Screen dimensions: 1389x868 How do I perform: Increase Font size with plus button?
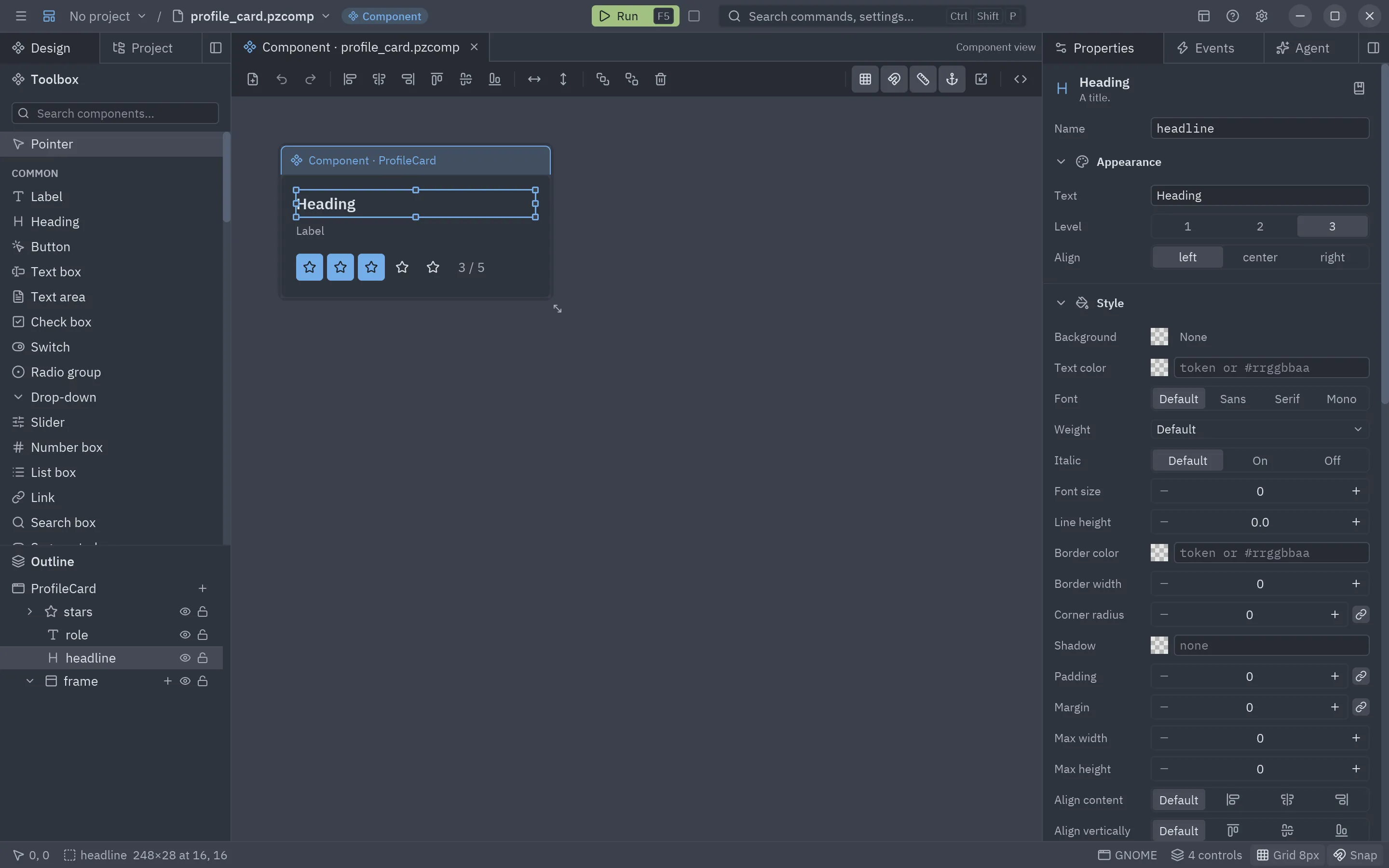(1356, 491)
